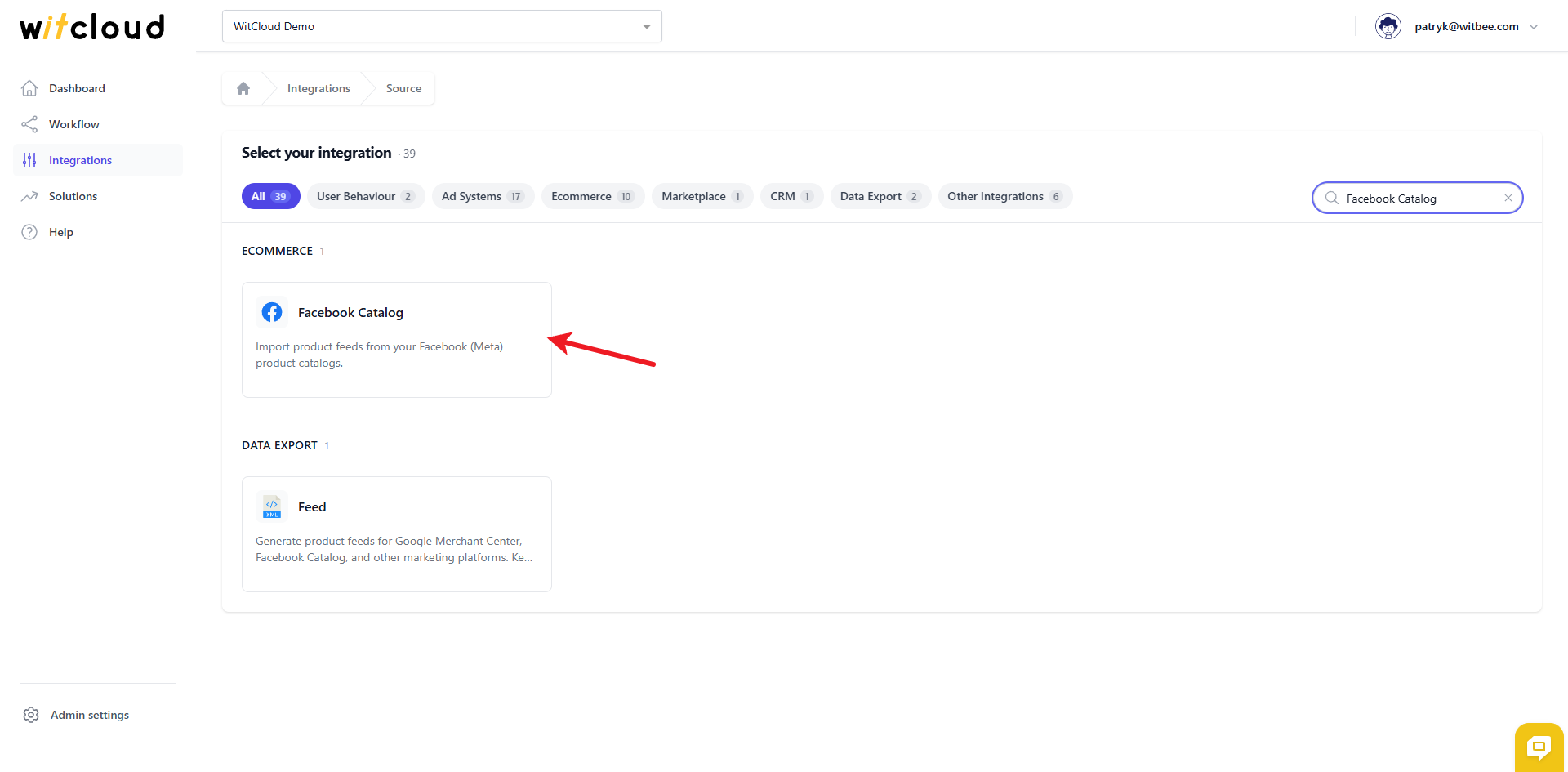Select the Data Export filter tab
The image size is (1568, 772).
[880, 196]
